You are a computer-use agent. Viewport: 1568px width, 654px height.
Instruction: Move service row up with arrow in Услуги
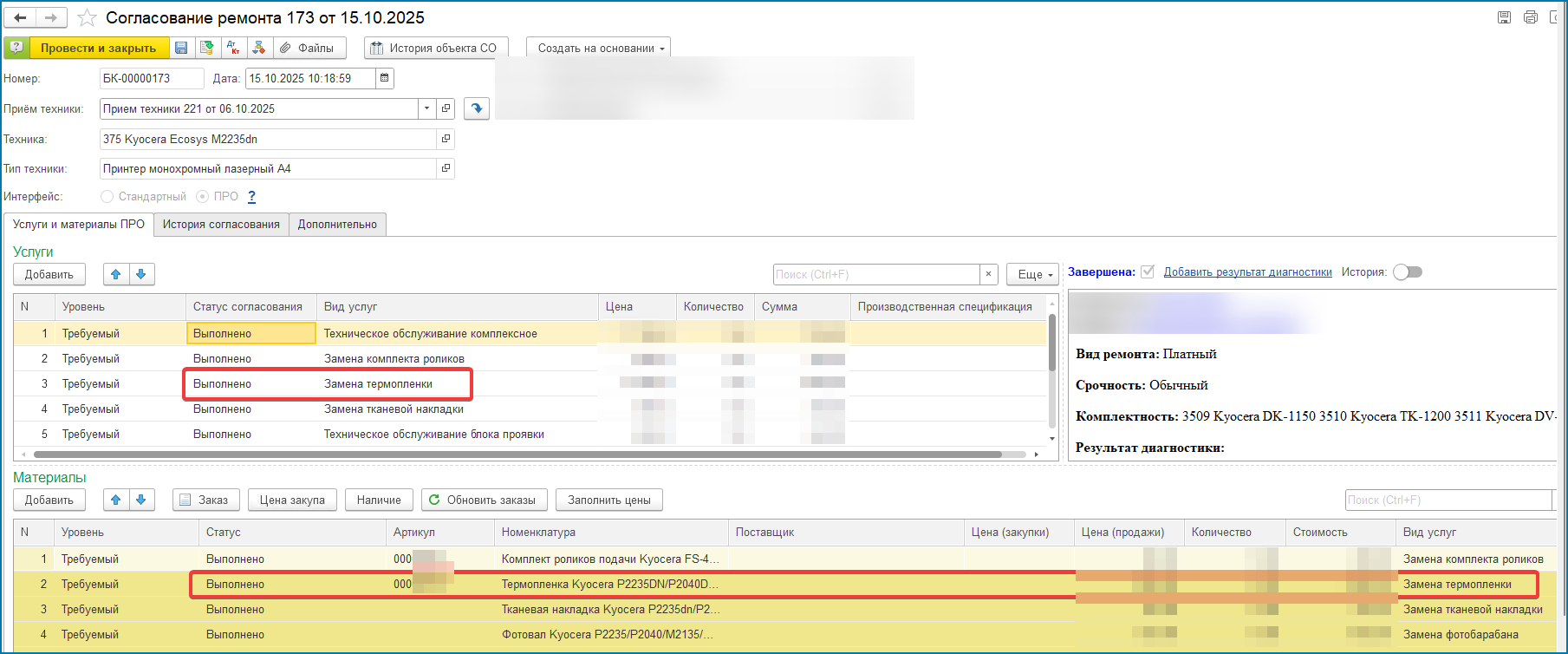click(115, 274)
